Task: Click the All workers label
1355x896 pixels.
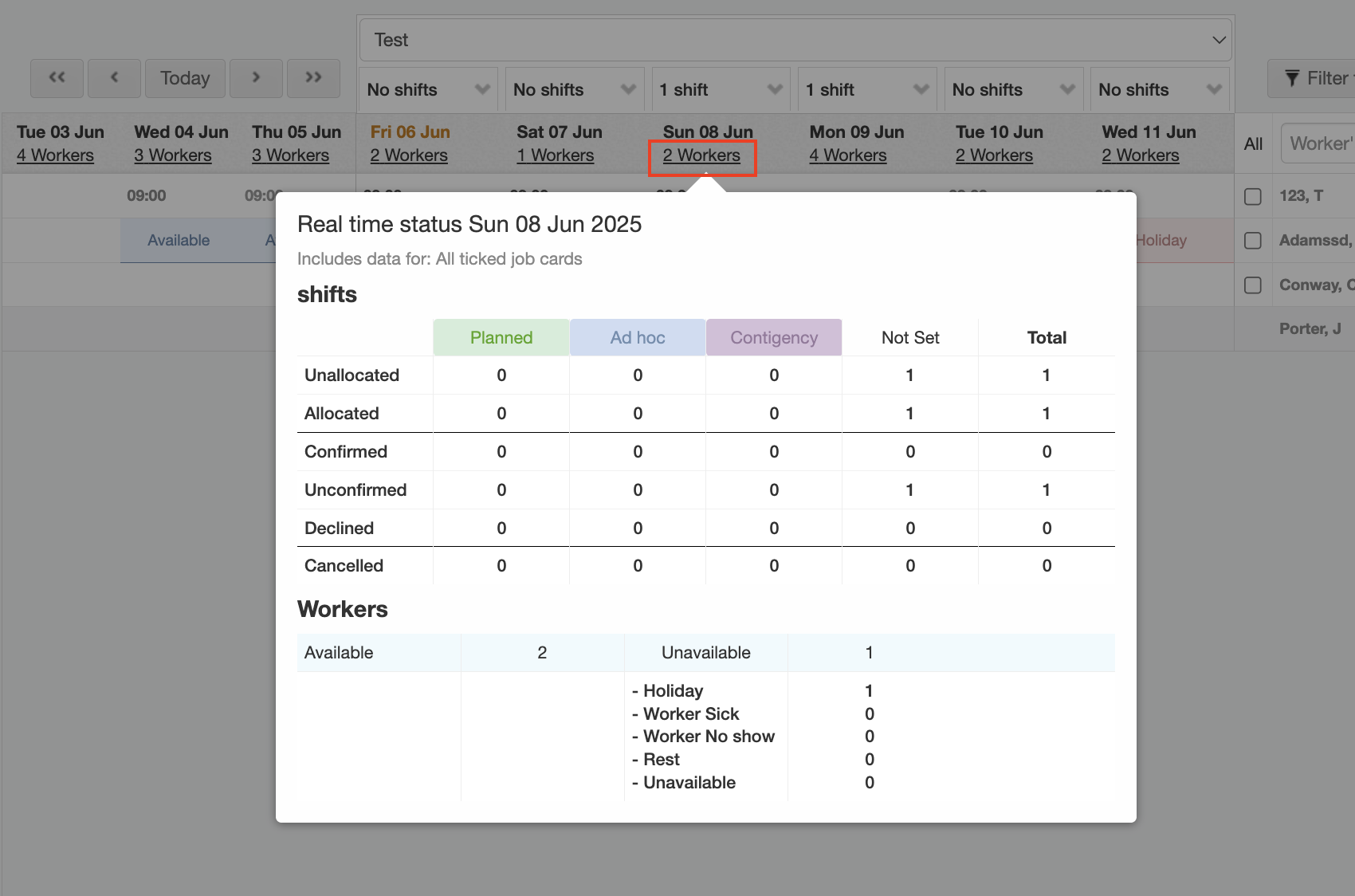Action: 1253,144
